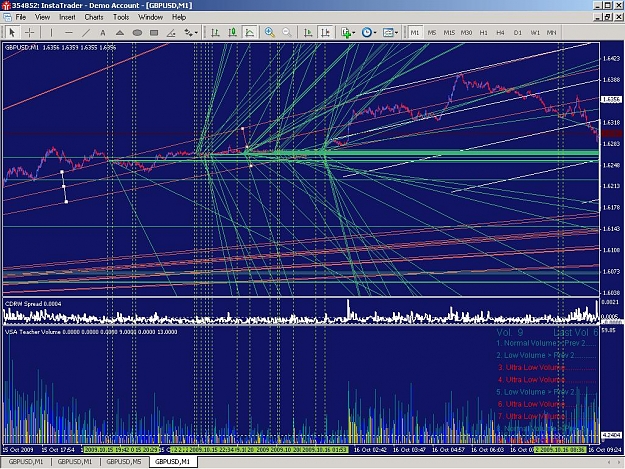Choose the vertical line drawing tool
Viewport: 625px width, 469px height.
pyautogui.click(x=51, y=33)
